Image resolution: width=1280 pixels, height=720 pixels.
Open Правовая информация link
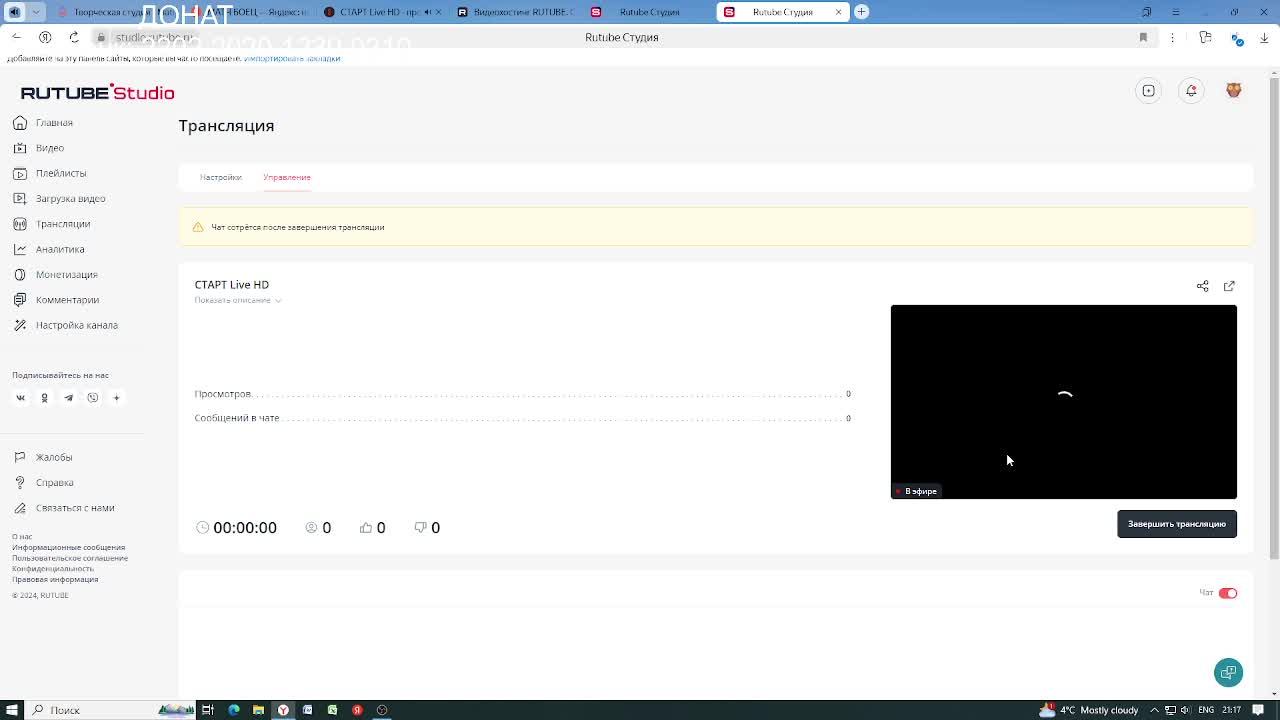(55, 579)
